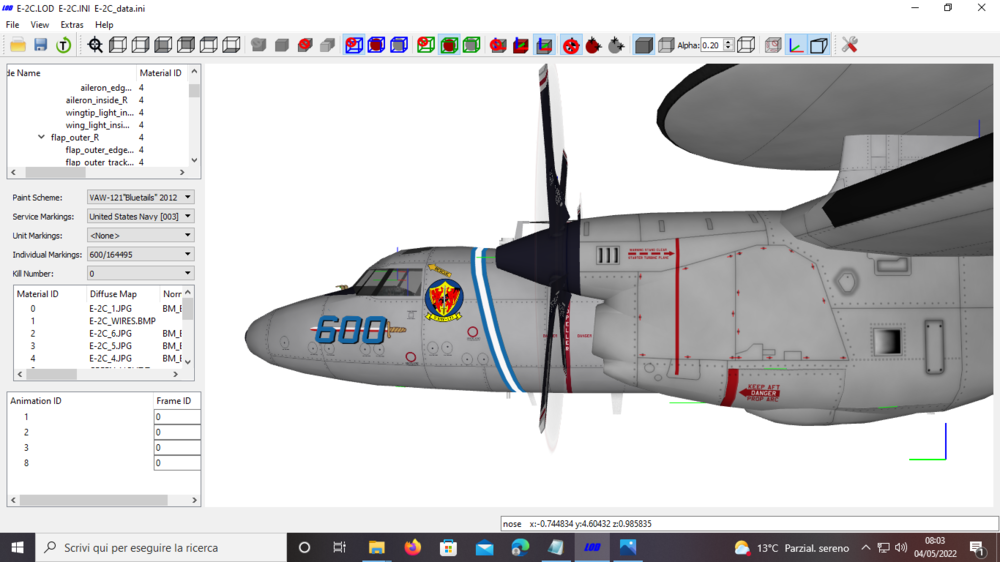
Task: Open the Unit Markings dropdown
Action: click(140, 235)
